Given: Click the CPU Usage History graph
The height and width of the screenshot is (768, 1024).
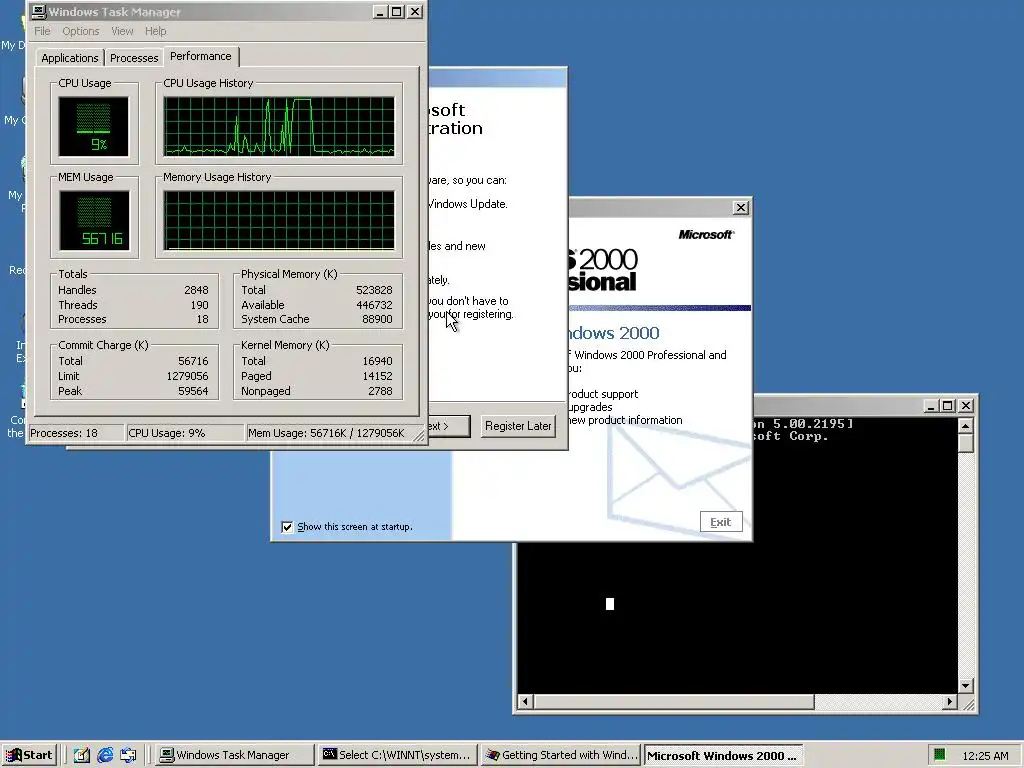Looking at the screenshot, I should coord(279,127).
